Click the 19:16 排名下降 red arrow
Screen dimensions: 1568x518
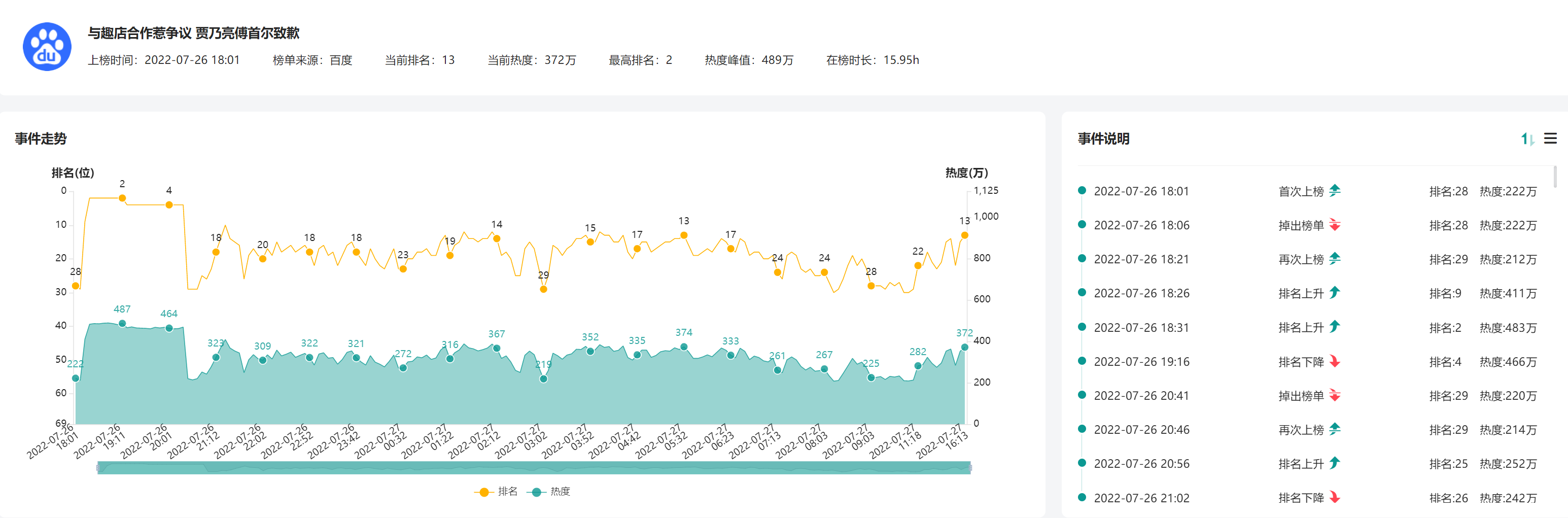point(1334,362)
